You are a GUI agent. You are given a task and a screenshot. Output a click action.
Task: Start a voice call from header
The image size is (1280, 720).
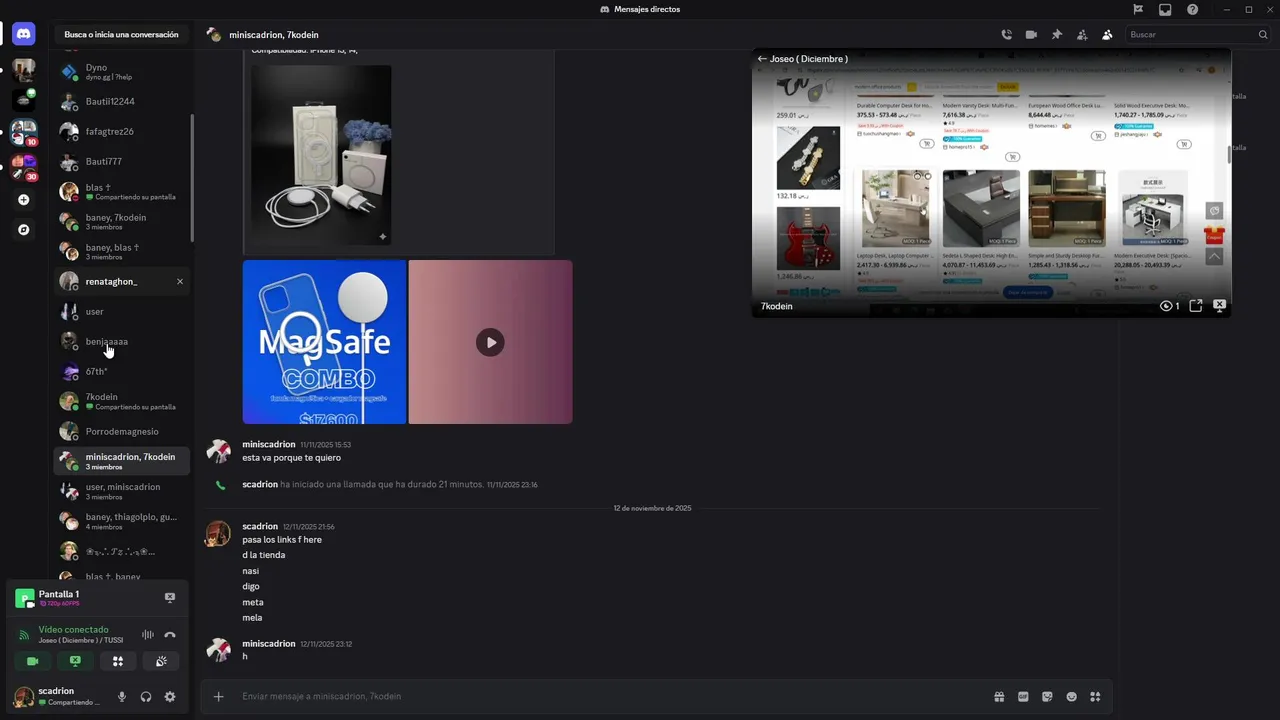1006,35
